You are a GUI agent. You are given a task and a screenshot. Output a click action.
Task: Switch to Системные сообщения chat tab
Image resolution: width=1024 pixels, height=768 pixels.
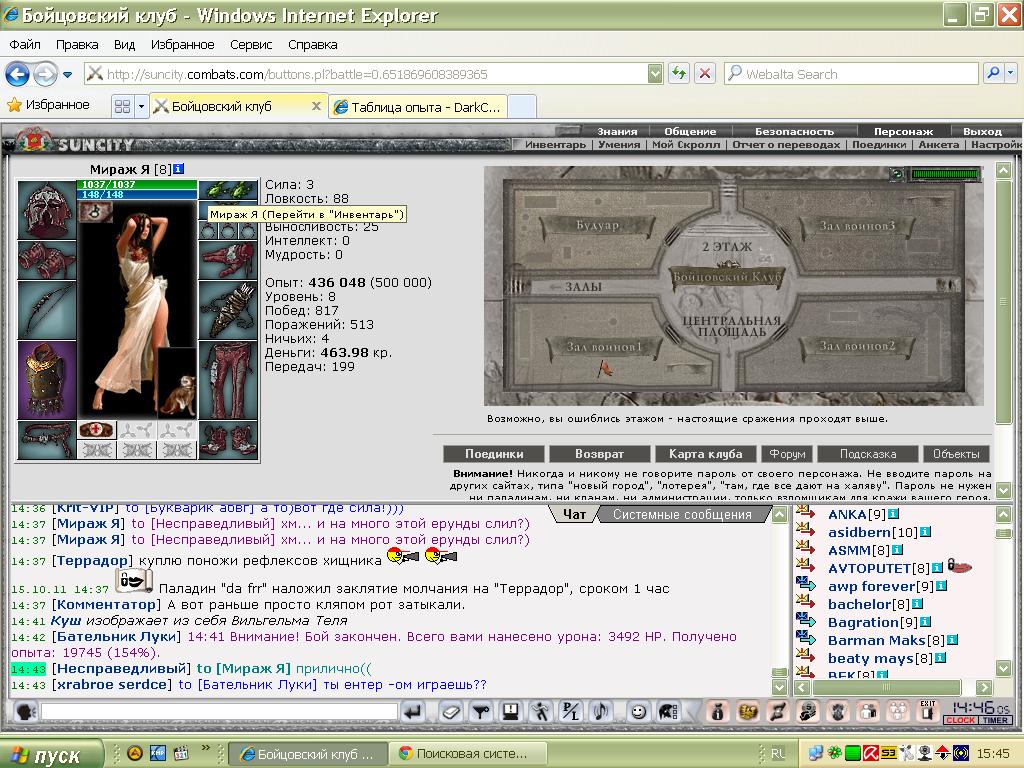pyautogui.click(x=682, y=515)
